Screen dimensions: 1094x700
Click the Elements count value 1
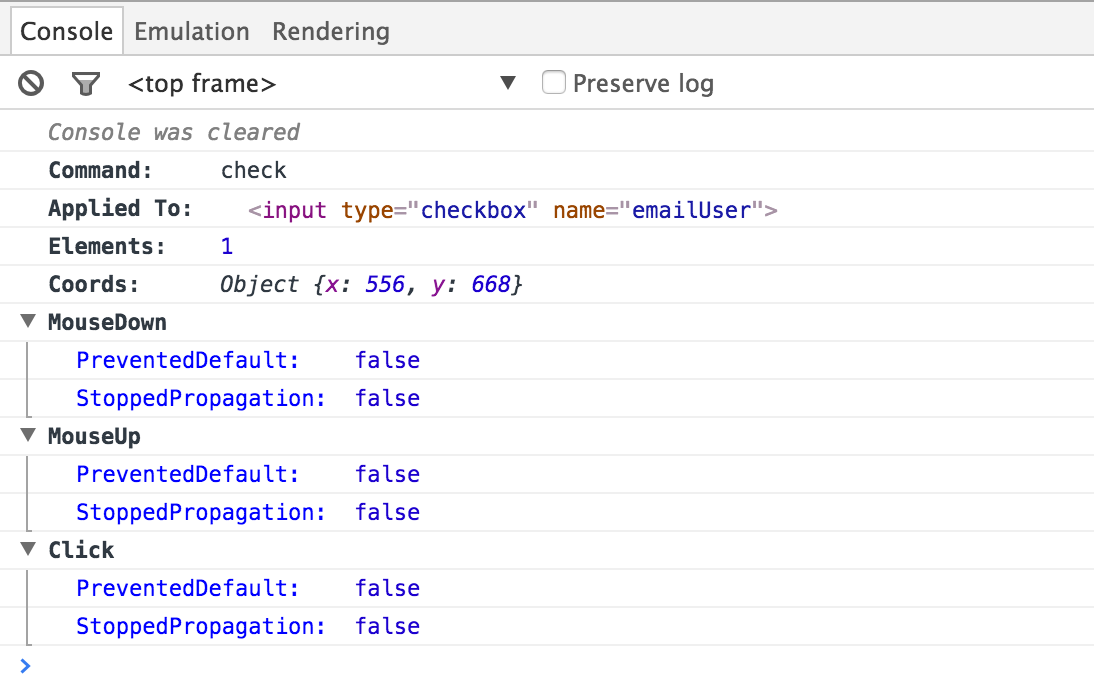227,246
